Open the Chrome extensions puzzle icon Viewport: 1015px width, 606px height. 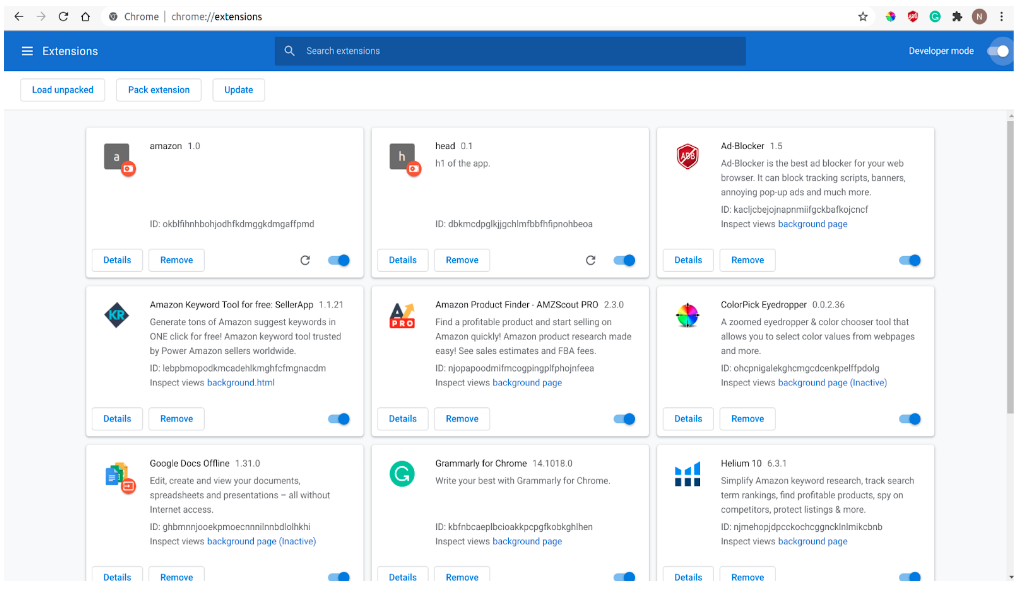pyautogui.click(x=957, y=17)
